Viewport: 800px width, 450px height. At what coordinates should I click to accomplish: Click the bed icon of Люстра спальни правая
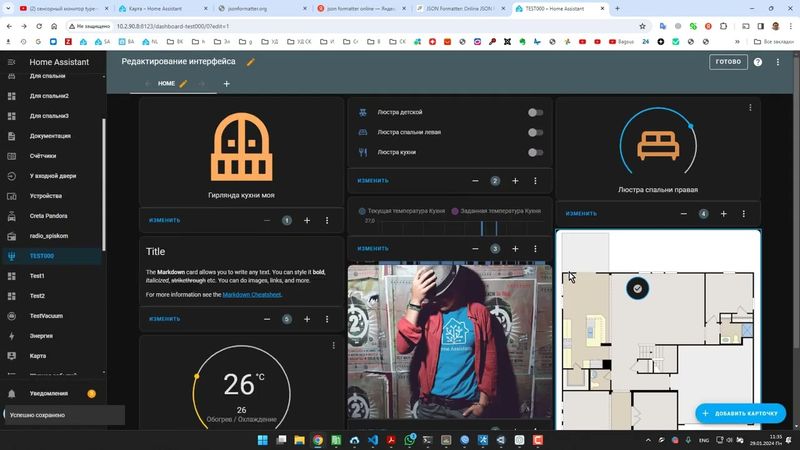click(658, 145)
